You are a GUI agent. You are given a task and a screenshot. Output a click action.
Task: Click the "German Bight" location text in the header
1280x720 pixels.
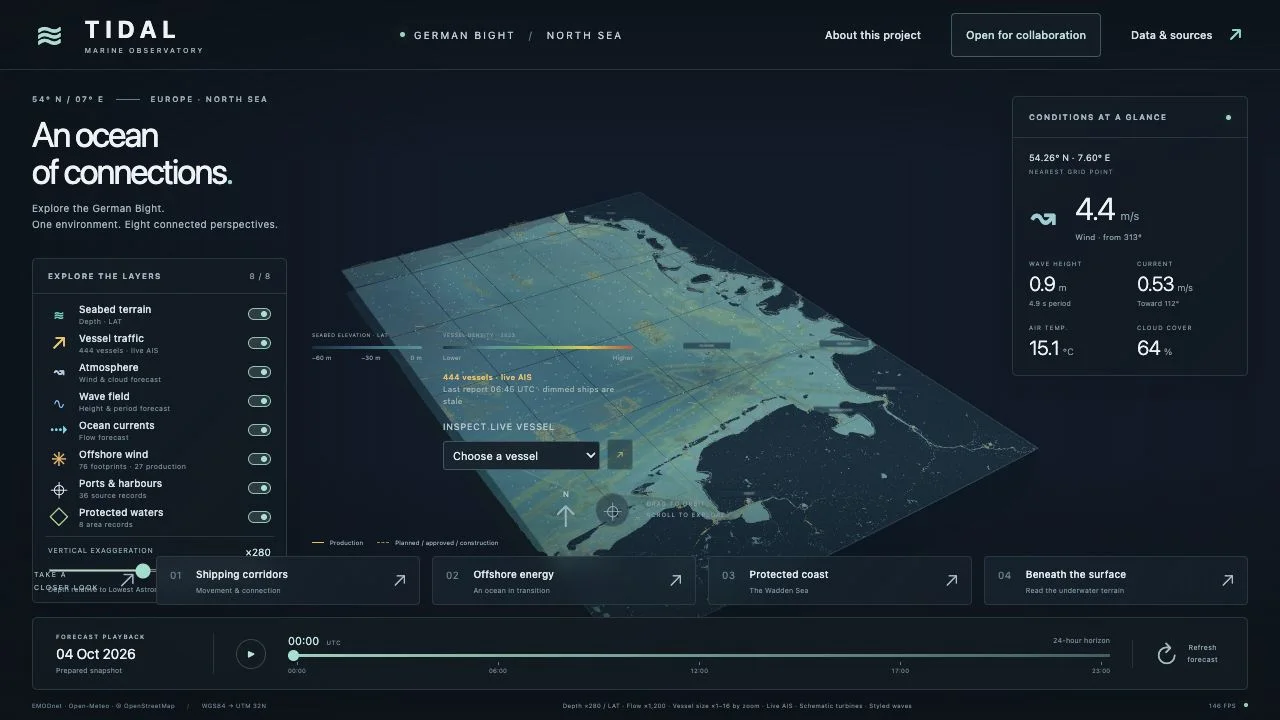[x=464, y=35]
